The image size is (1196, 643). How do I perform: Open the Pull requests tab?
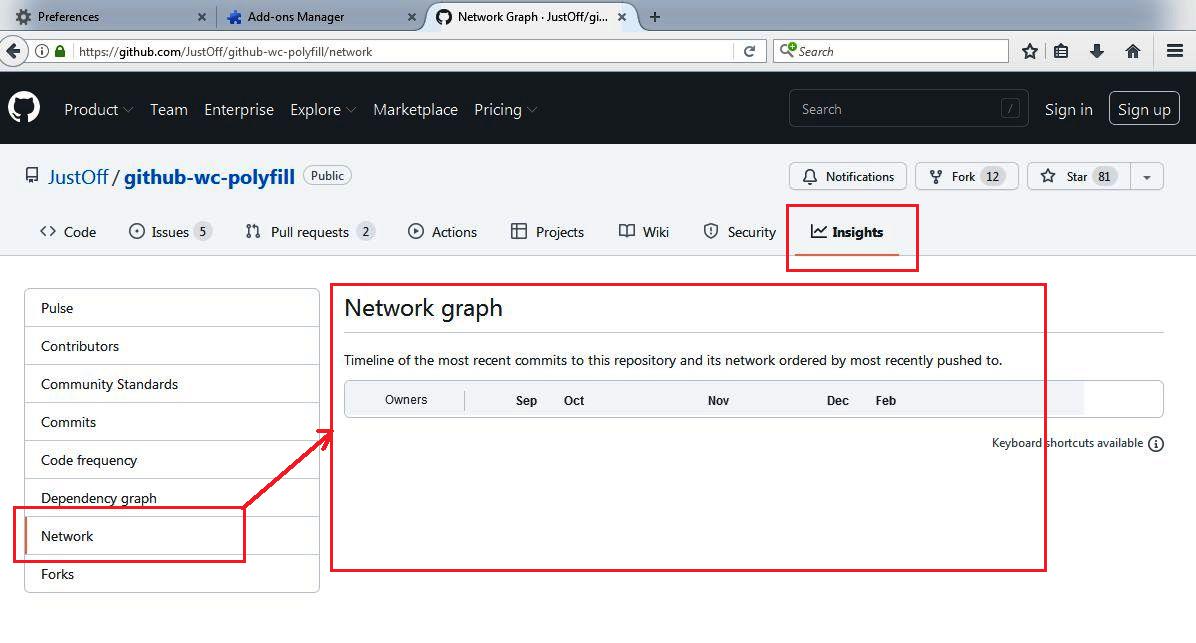310,231
